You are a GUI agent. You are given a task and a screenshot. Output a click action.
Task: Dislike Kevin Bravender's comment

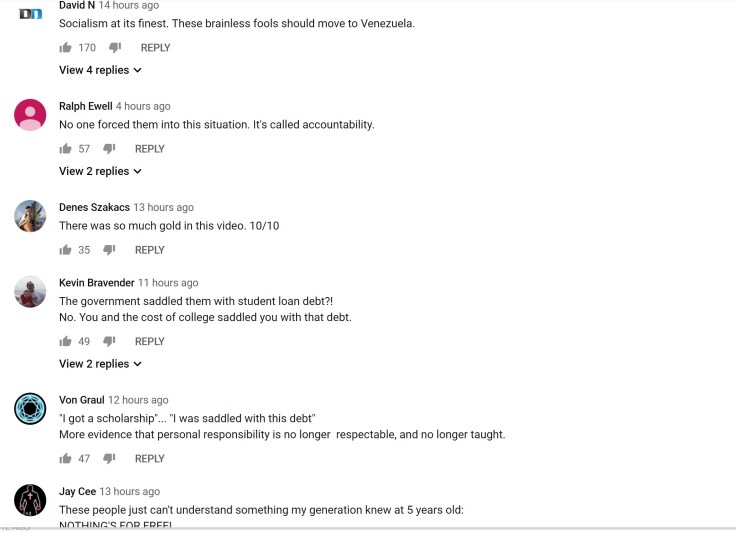coord(109,341)
